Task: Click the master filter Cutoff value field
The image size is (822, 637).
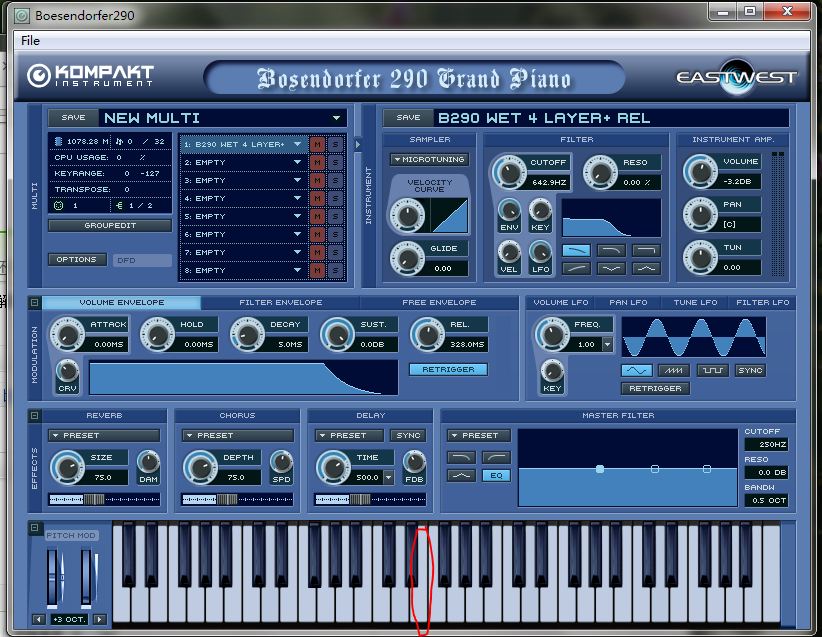Action: [766, 445]
